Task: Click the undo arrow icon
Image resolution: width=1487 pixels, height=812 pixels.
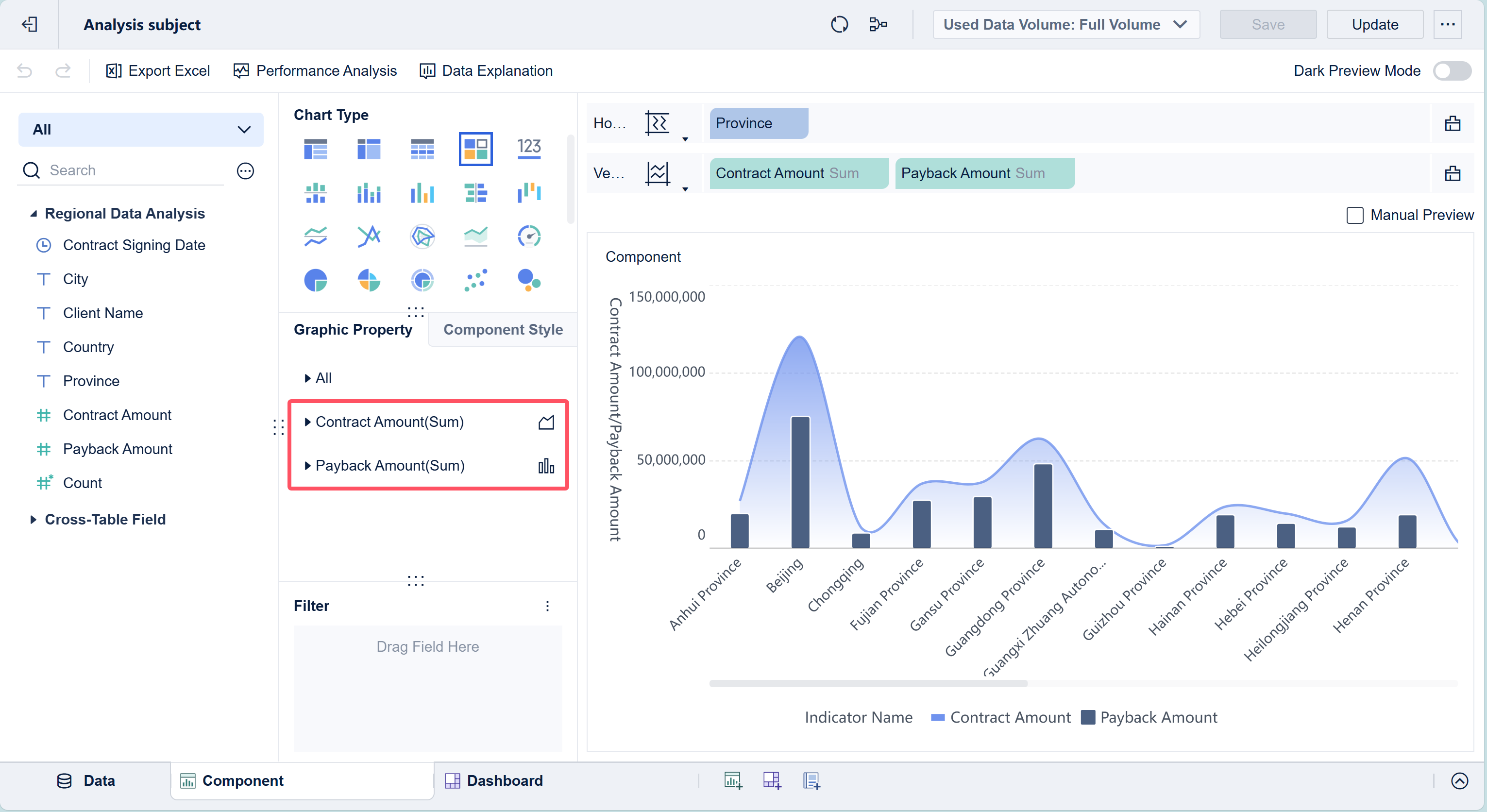Action: point(25,70)
